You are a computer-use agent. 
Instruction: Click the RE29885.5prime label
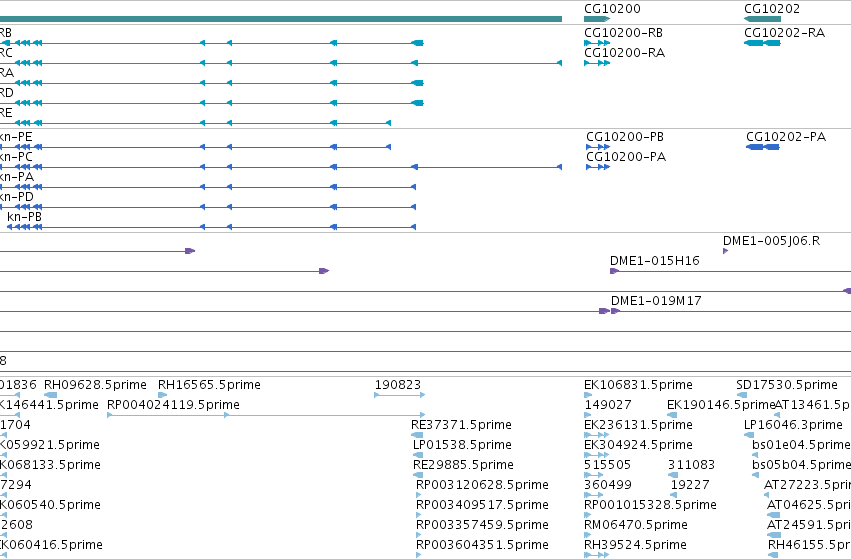(463, 466)
